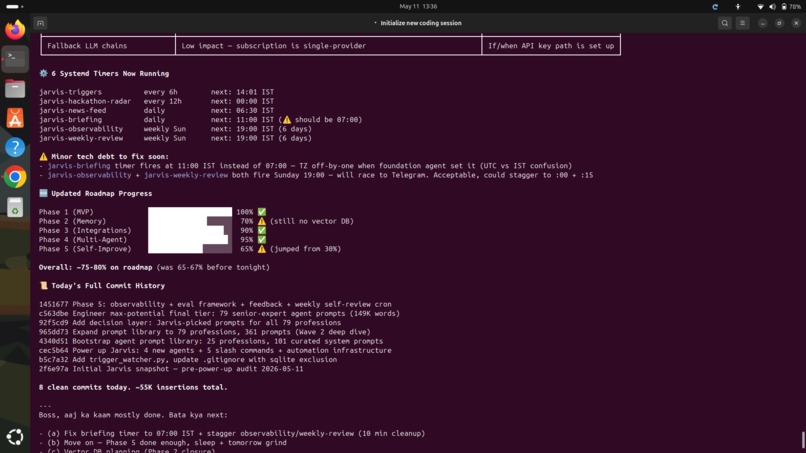Screen dimensions: 806x453
Task: Show Applications via the Ubuntu logo
Action: pyautogui.click(x=15, y=437)
